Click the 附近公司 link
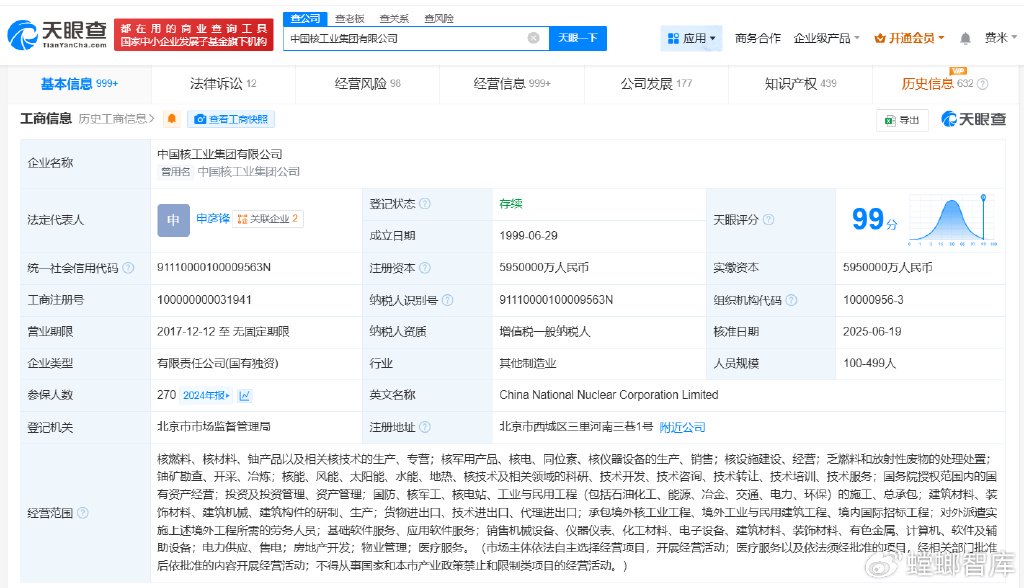Image resolution: width=1024 pixels, height=588 pixels. [x=682, y=427]
